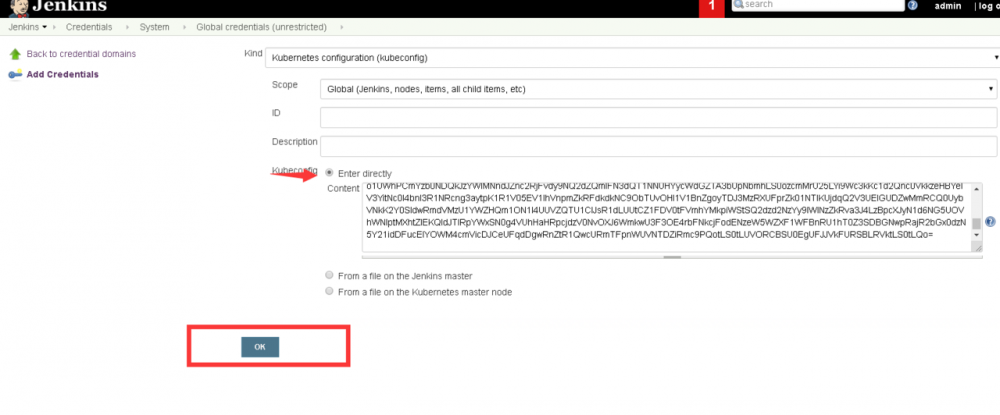Click the Kubeconfig label

[x=294, y=170]
